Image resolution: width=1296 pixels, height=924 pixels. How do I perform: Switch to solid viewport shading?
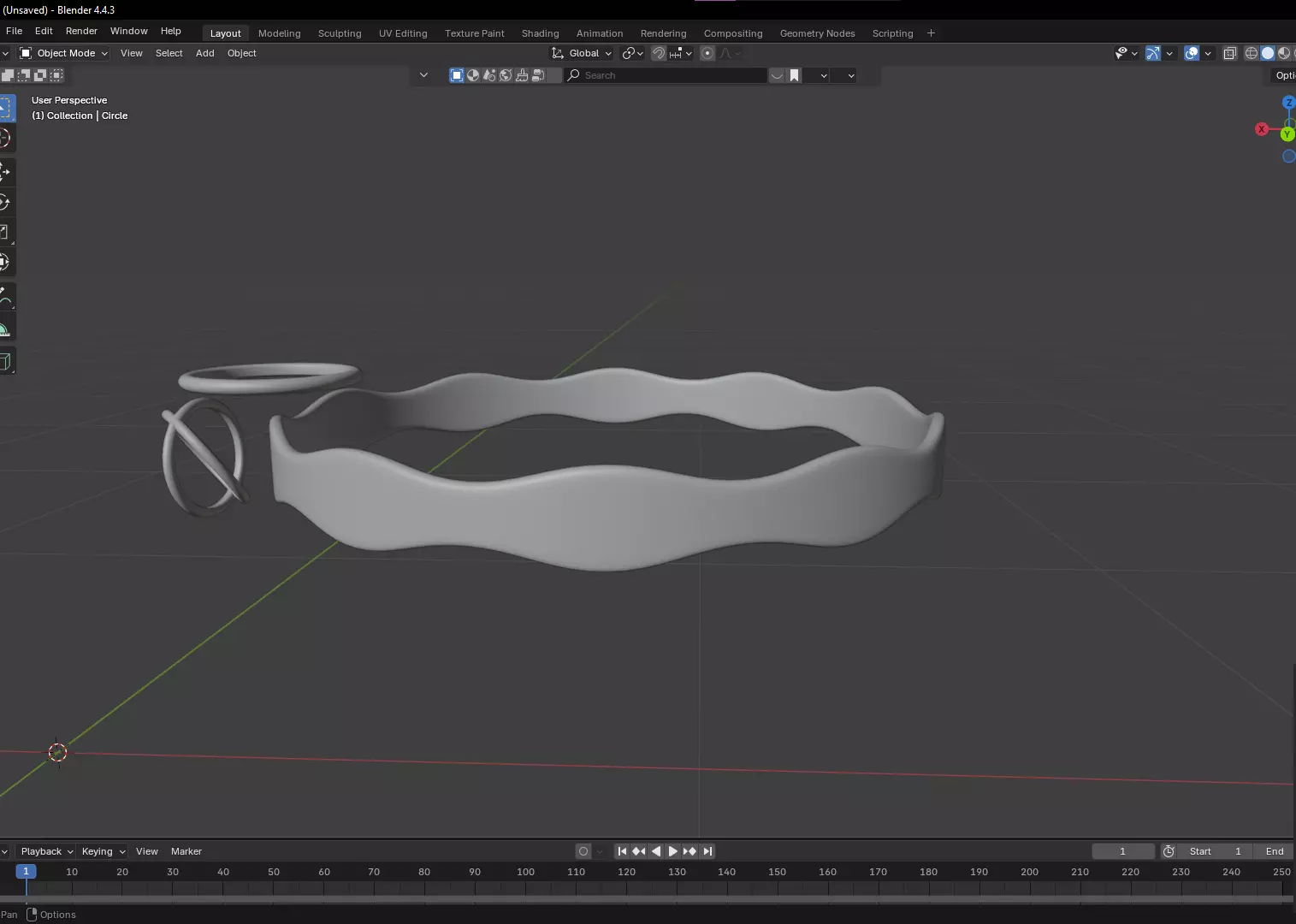pos(1268,53)
